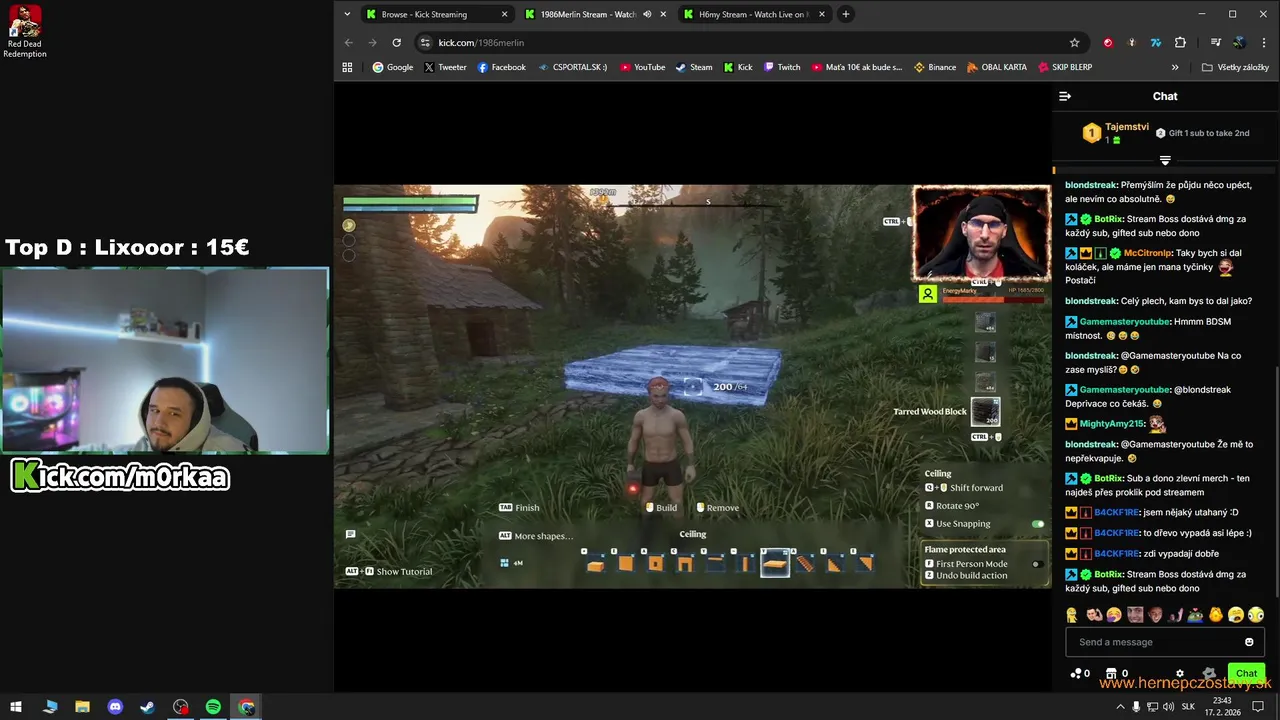This screenshot has height=720, width=1280.
Task: Open the chat settings gear icon
Action: [x=1180, y=674]
